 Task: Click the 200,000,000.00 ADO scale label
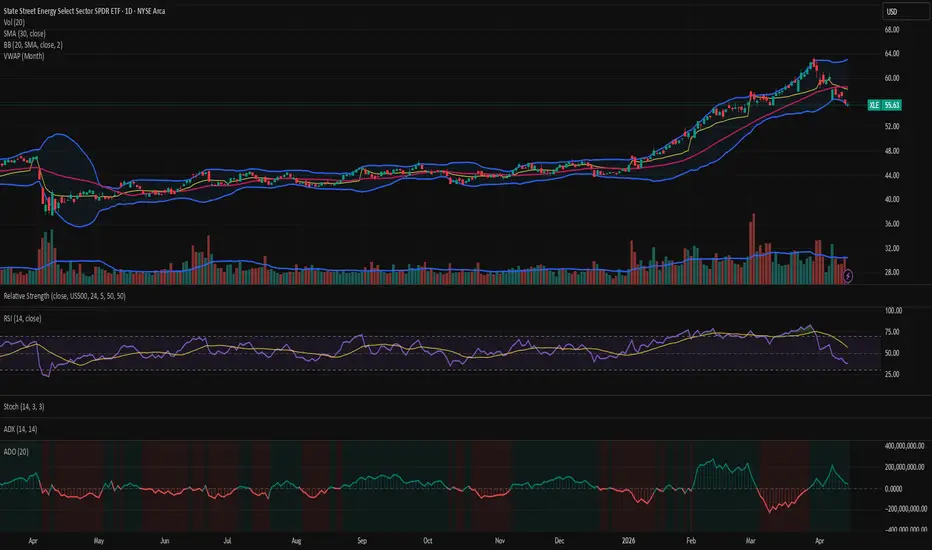click(x=905, y=467)
